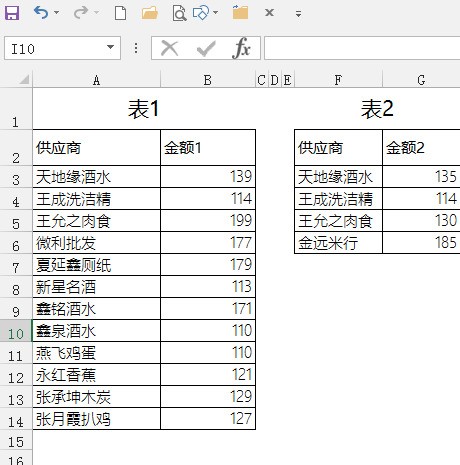Select the 永红香蕉 cell
Image resolution: width=460 pixels, height=465 pixels.
pyautogui.click(x=96, y=375)
